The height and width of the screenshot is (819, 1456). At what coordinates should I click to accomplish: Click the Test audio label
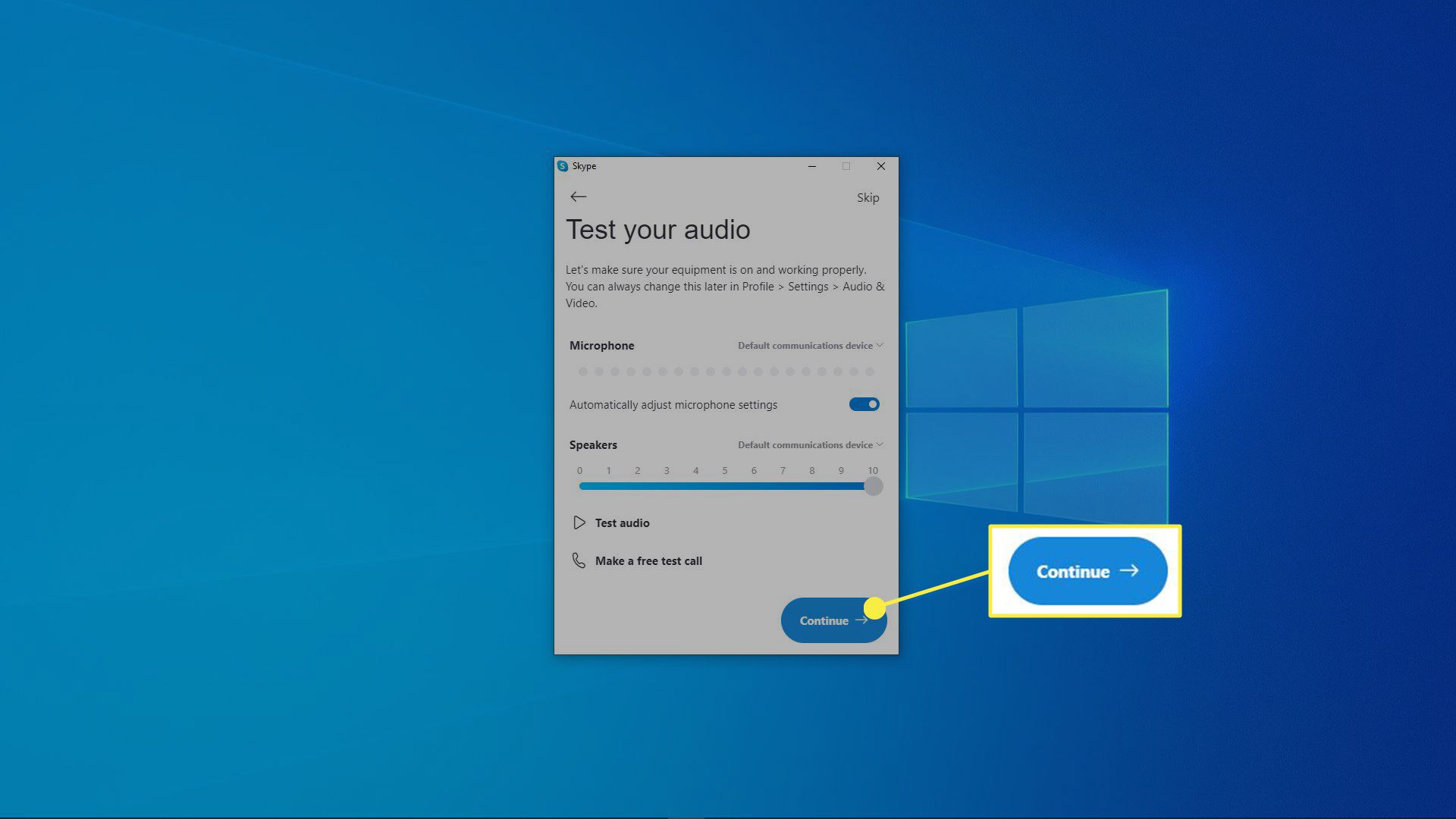coord(622,523)
